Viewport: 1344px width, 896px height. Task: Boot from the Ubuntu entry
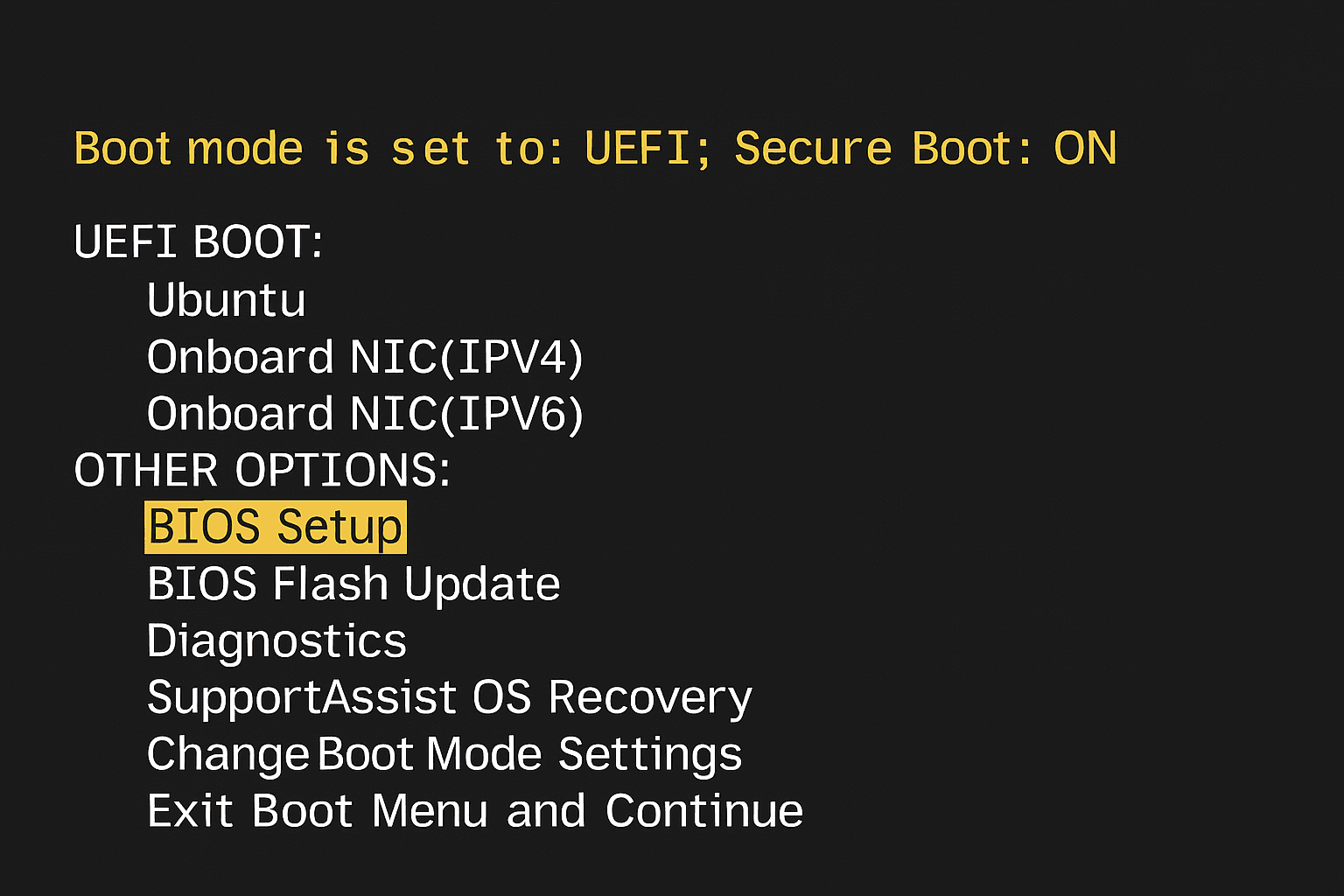[x=227, y=300]
